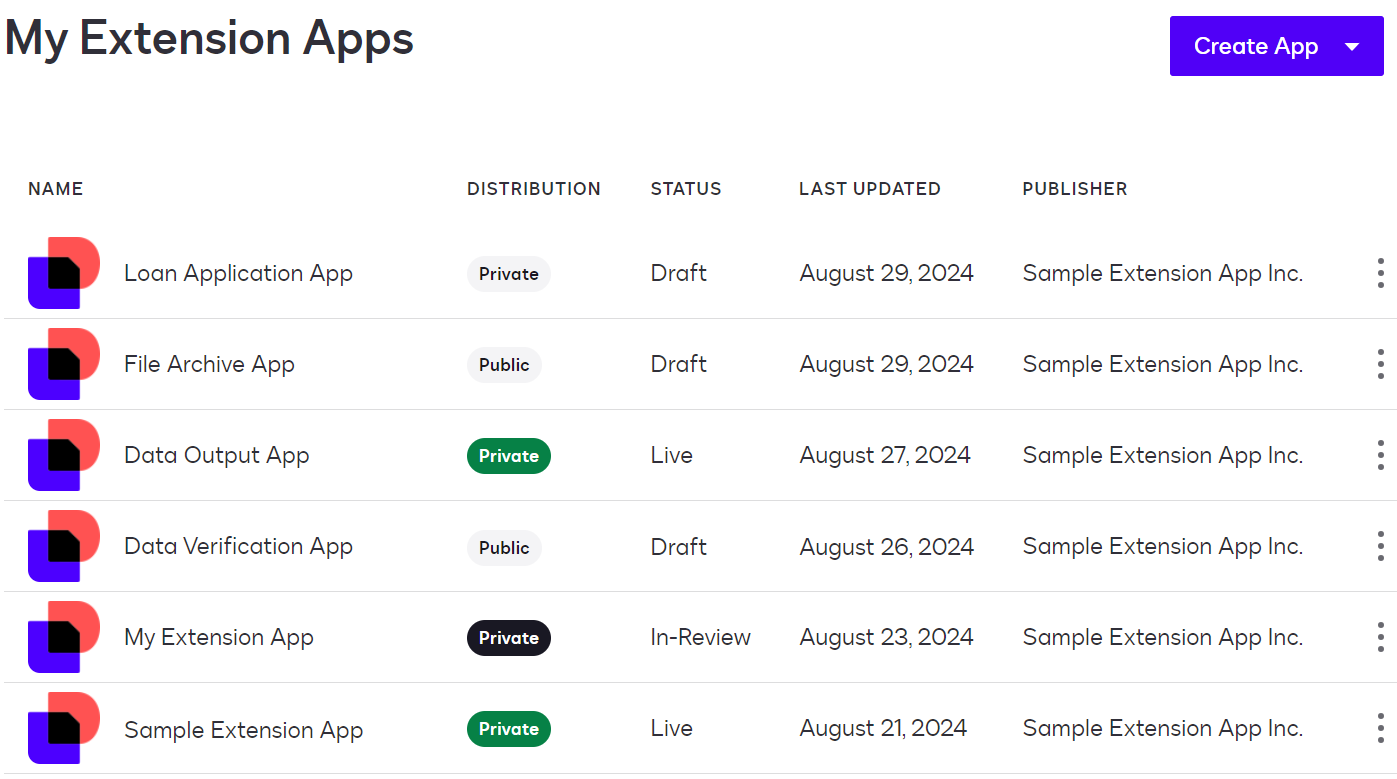
Task: Open the kebab menu for Loan Application App
Action: click(1379, 272)
